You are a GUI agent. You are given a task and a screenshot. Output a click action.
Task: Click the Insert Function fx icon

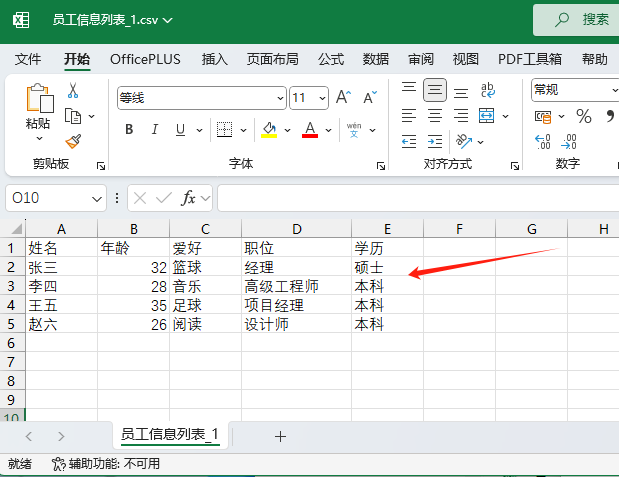click(x=188, y=198)
